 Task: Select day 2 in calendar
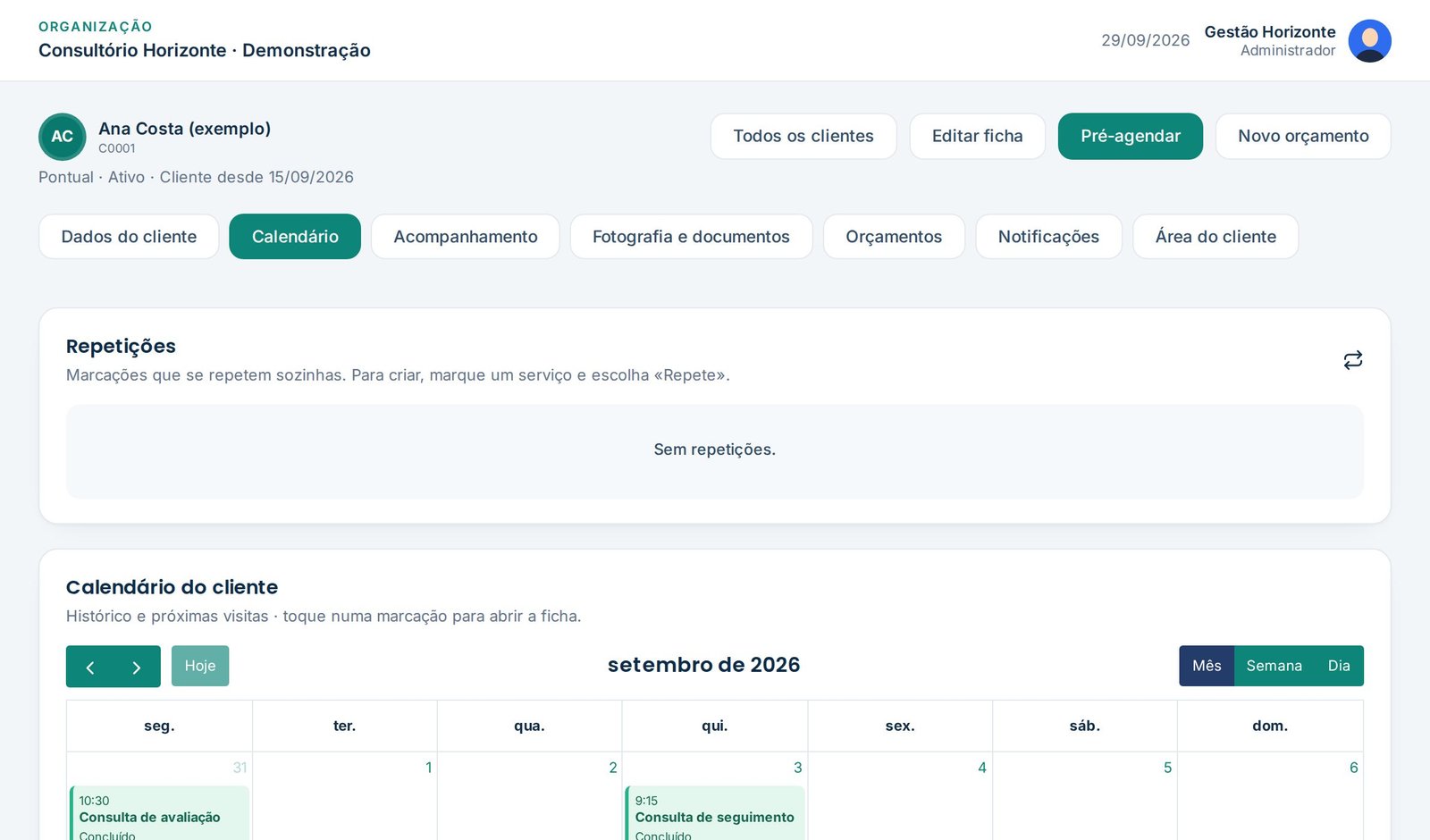[x=613, y=768]
